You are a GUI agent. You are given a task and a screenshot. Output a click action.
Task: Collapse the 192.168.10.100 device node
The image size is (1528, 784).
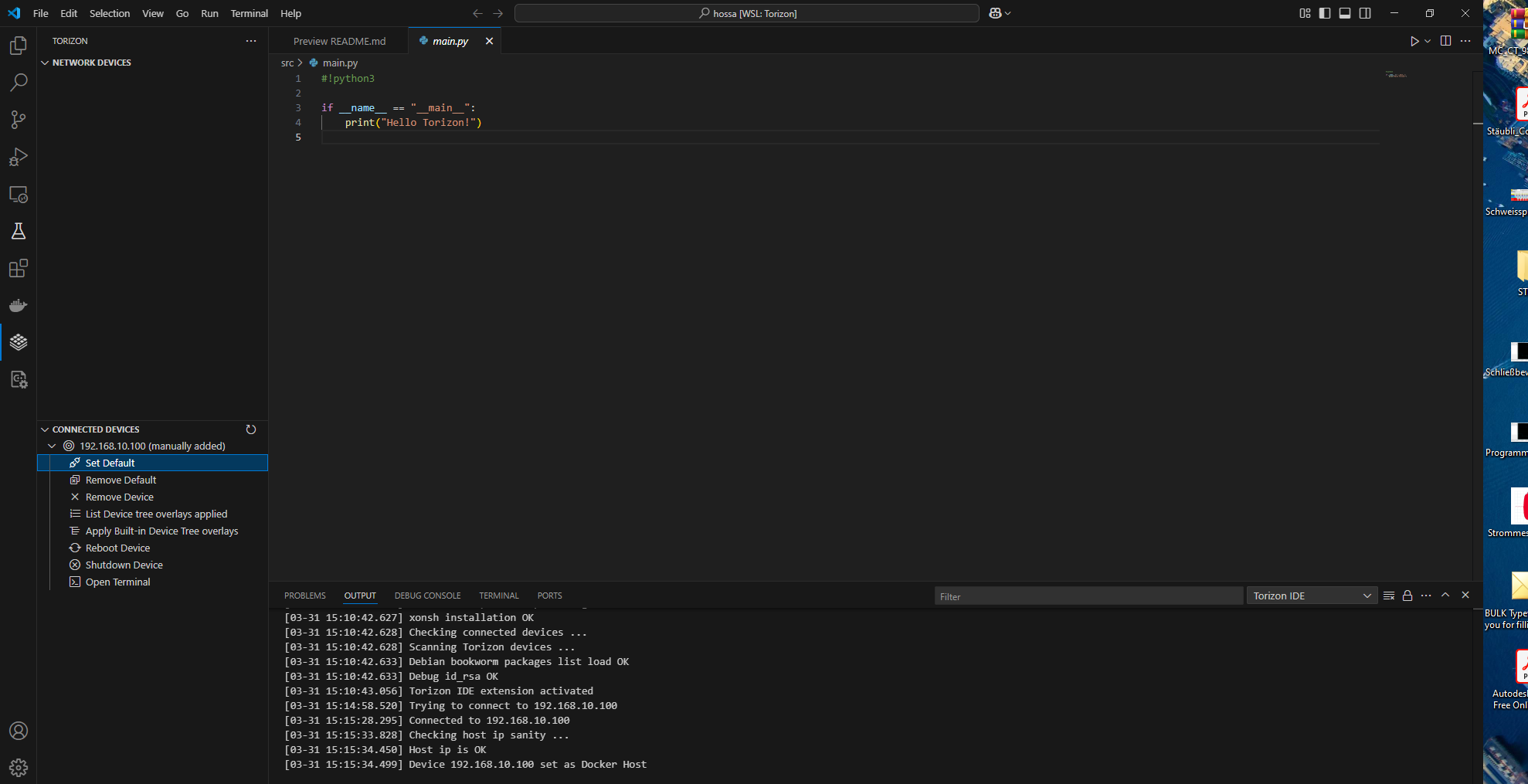click(x=52, y=446)
